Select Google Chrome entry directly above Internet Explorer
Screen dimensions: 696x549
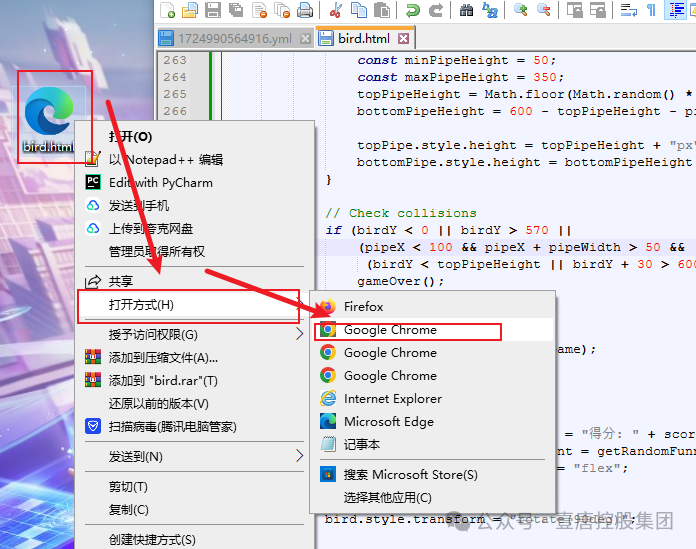pos(433,375)
